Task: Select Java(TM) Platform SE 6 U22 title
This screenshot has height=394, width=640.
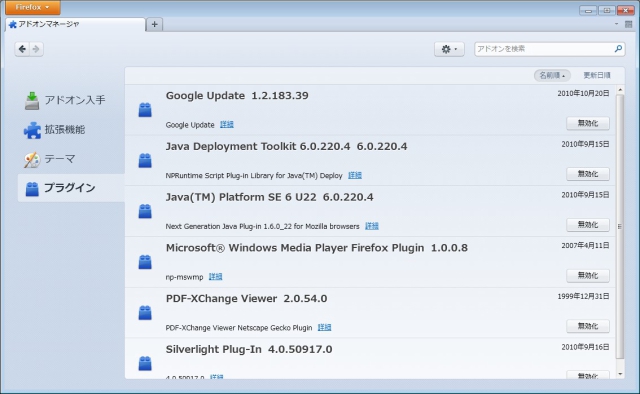Action: (x=269, y=197)
